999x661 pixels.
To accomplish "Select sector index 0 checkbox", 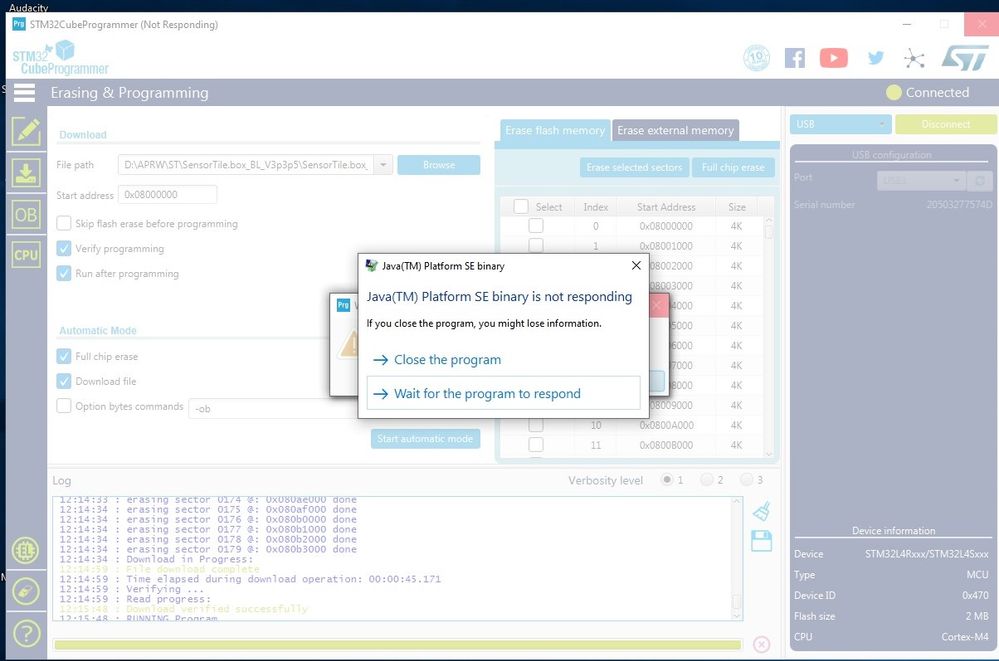I will coord(536,226).
